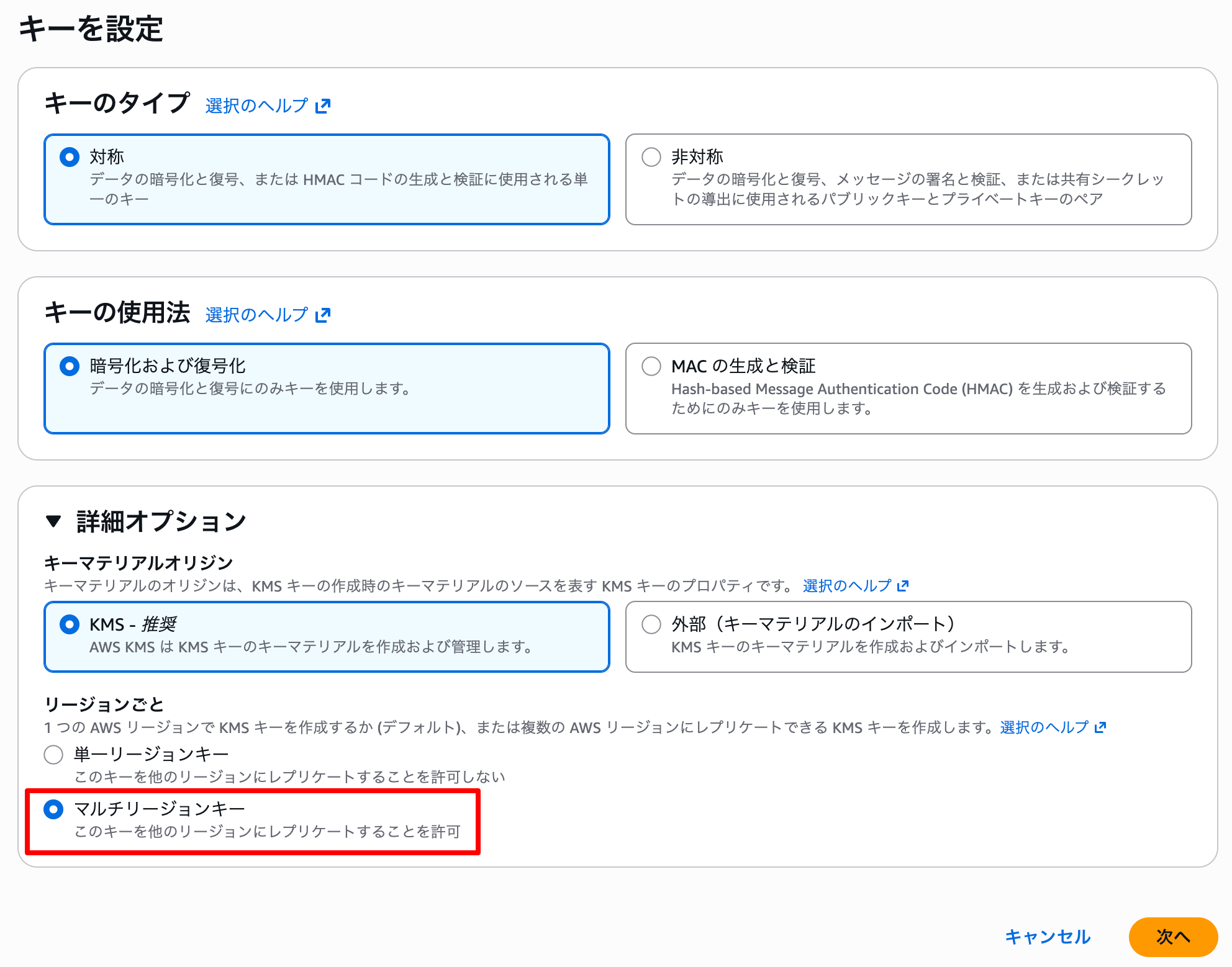Click the 詳細オプション heading text

pos(161,521)
